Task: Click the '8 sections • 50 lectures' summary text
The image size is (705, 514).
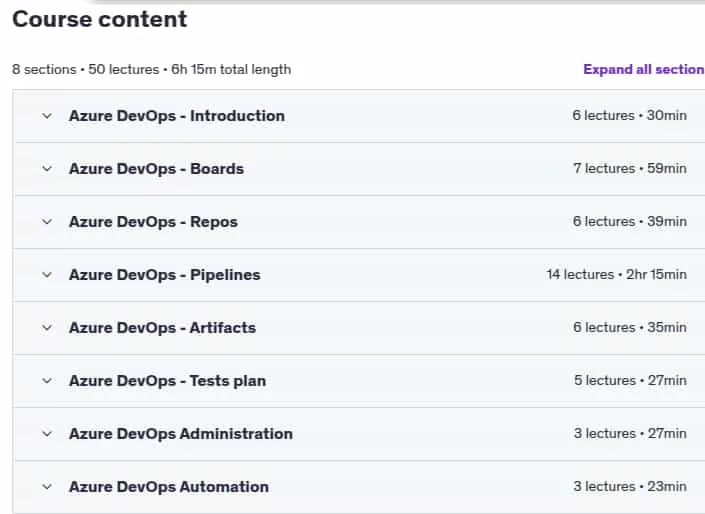Action: pyautogui.click(x=85, y=70)
